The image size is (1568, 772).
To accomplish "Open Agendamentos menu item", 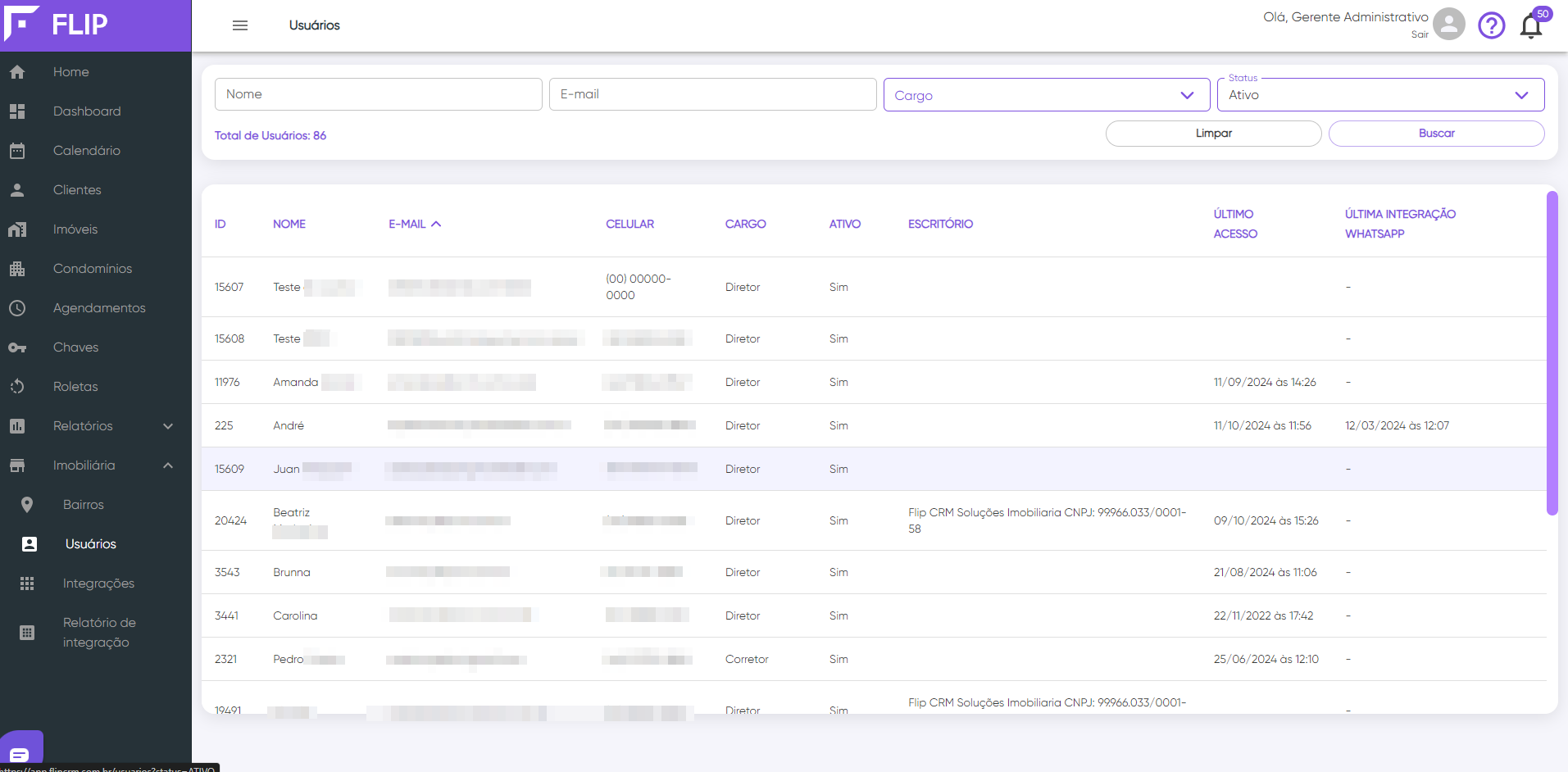I will pyautogui.click(x=99, y=308).
